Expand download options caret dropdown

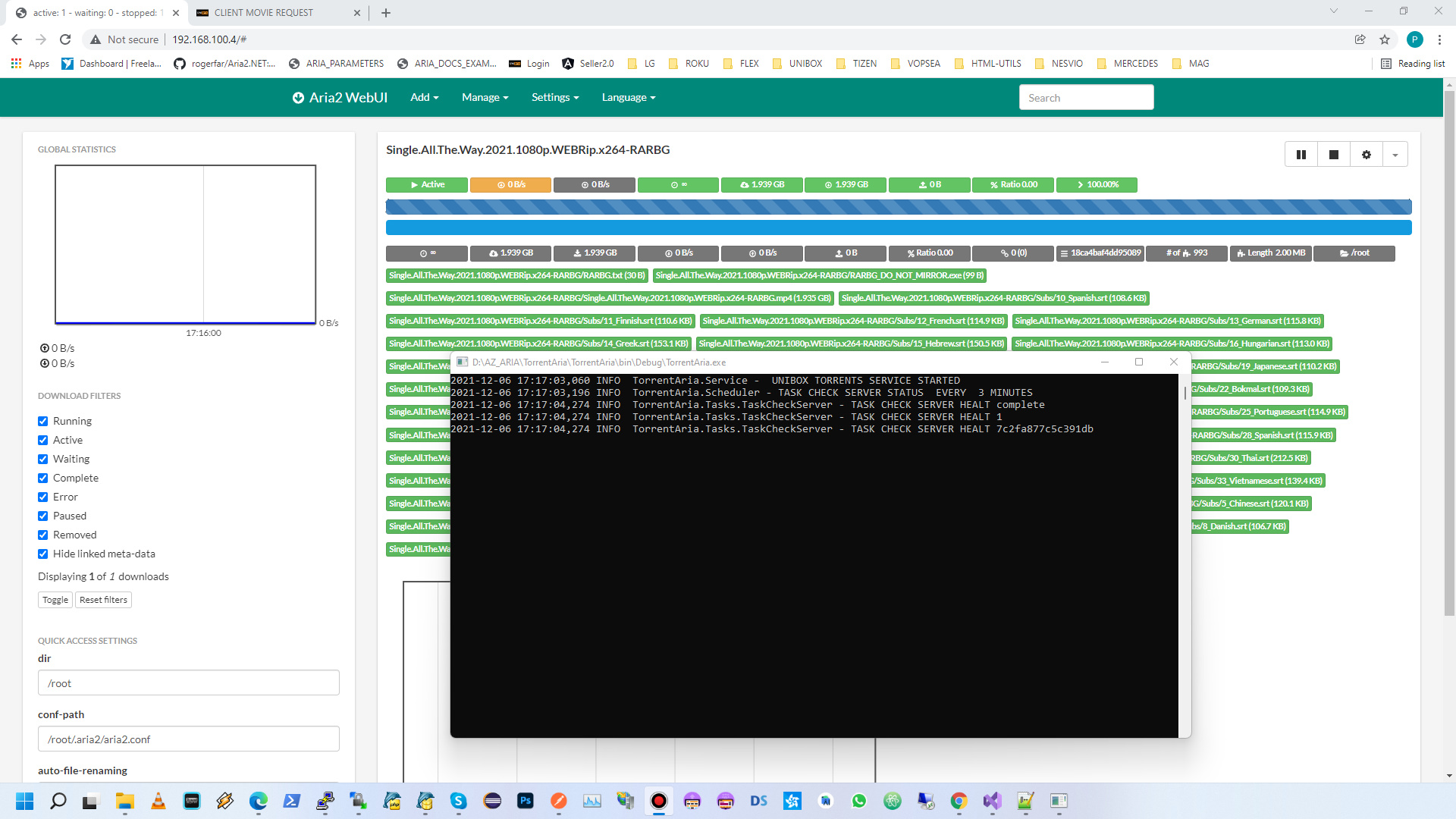1395,155
